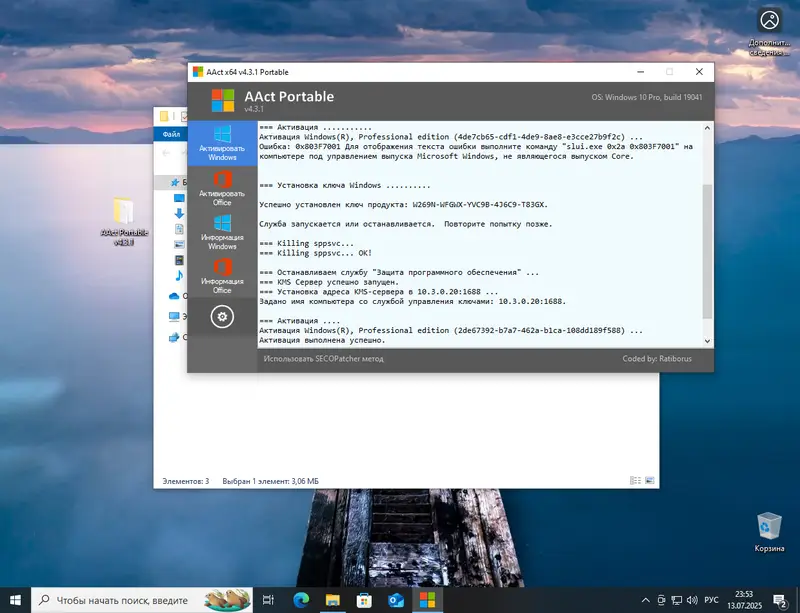Viewport: 800px width, 613px height.
Task: Open the Windows Start menu
Action: pyautogui.click(x=15, y=601)
